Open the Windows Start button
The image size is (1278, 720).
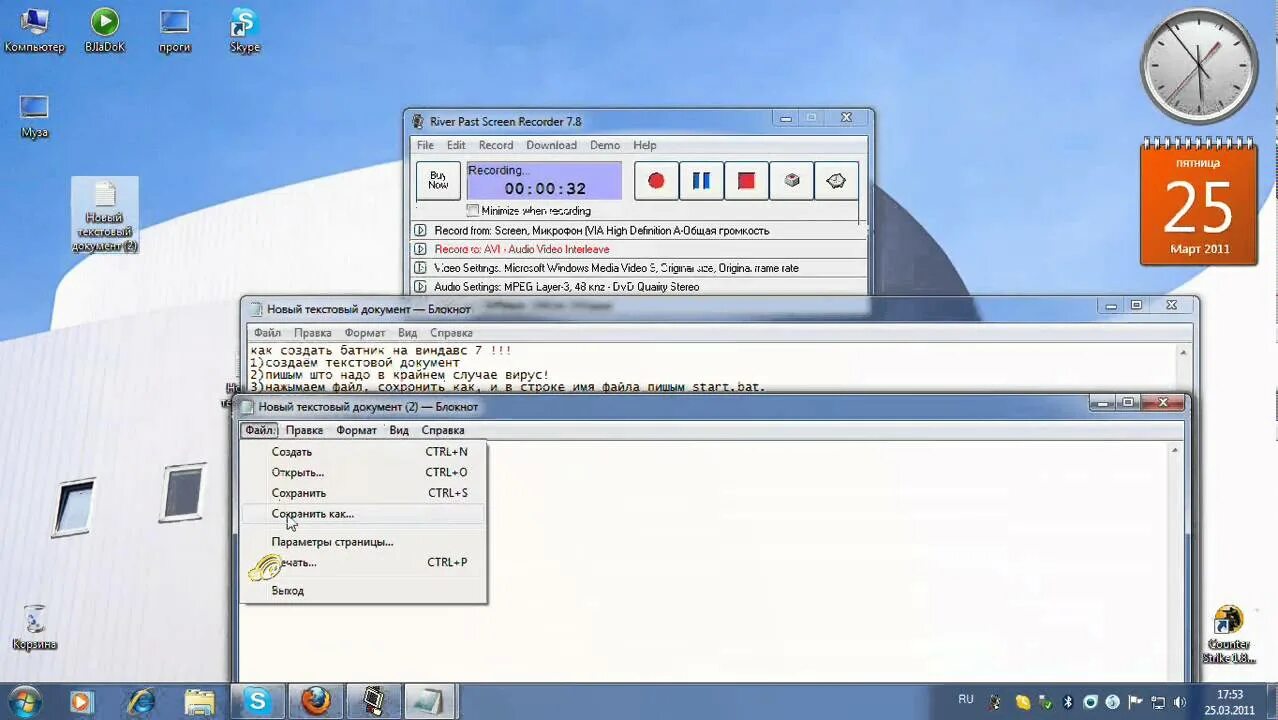(24, 701)
